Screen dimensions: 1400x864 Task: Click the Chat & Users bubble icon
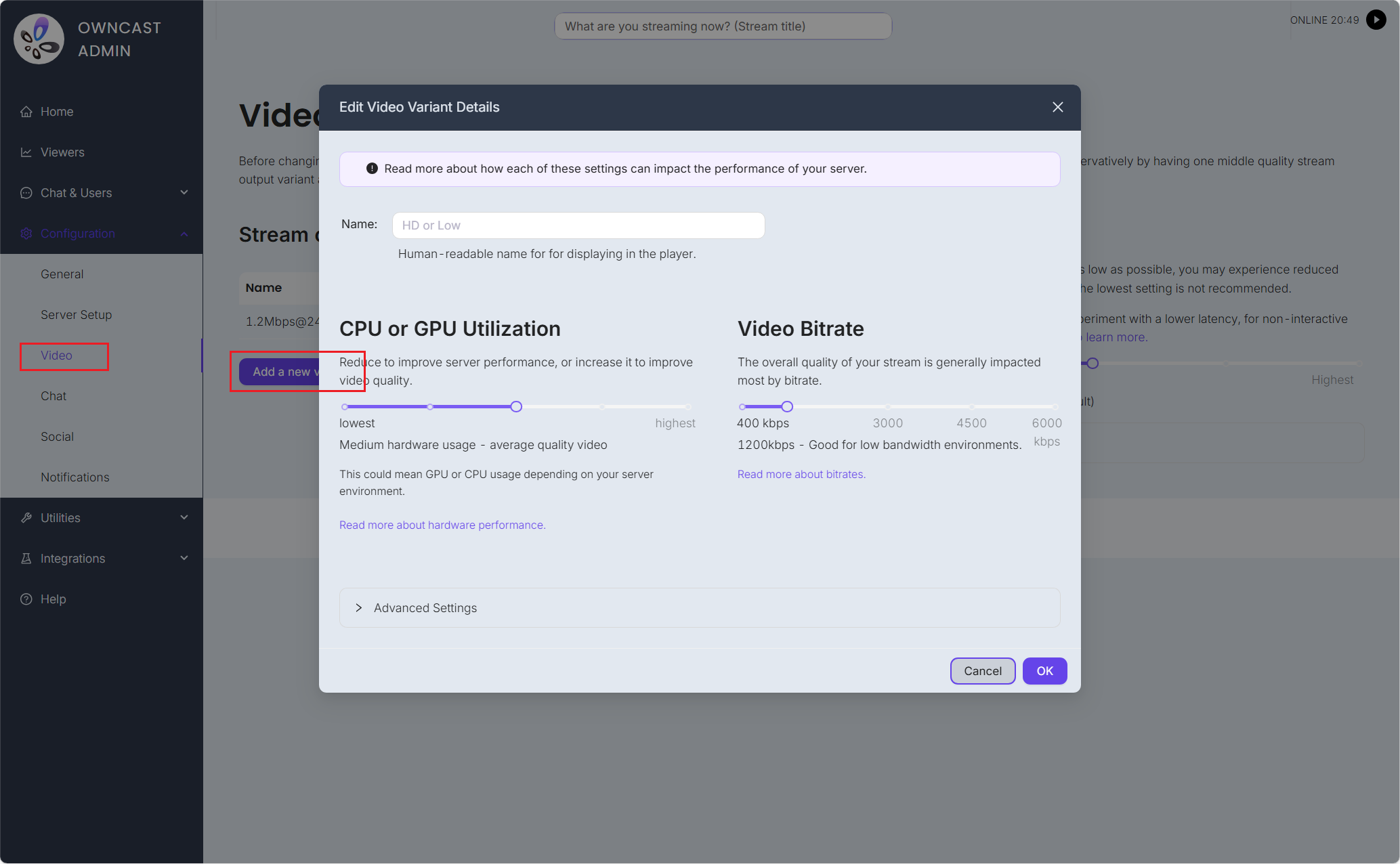[x=26, y=193]
